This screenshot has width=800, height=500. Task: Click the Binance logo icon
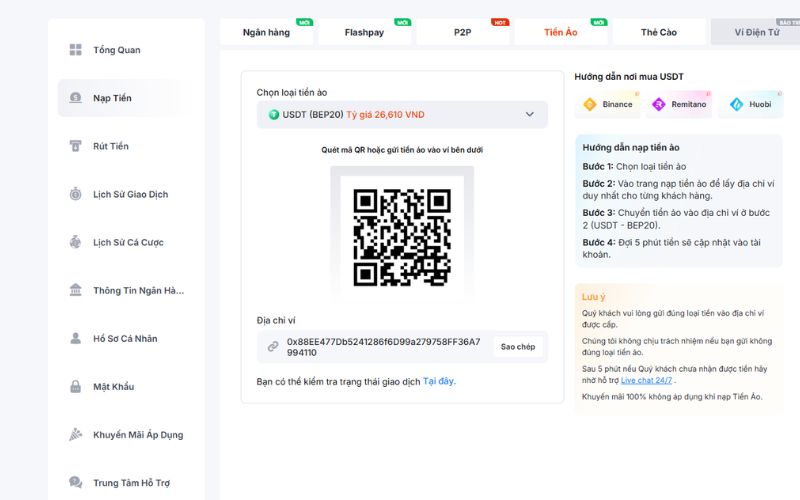(590, 104)
